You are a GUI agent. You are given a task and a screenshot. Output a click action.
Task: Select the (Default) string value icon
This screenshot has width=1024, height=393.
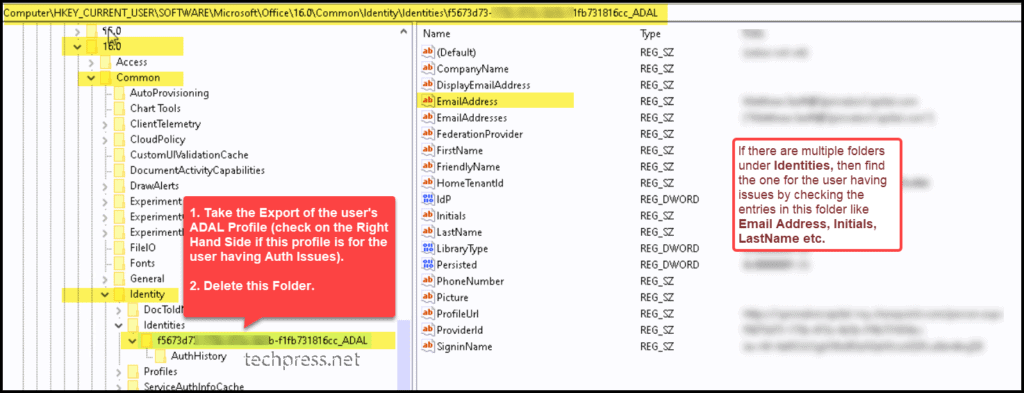(x=428, y=52)
